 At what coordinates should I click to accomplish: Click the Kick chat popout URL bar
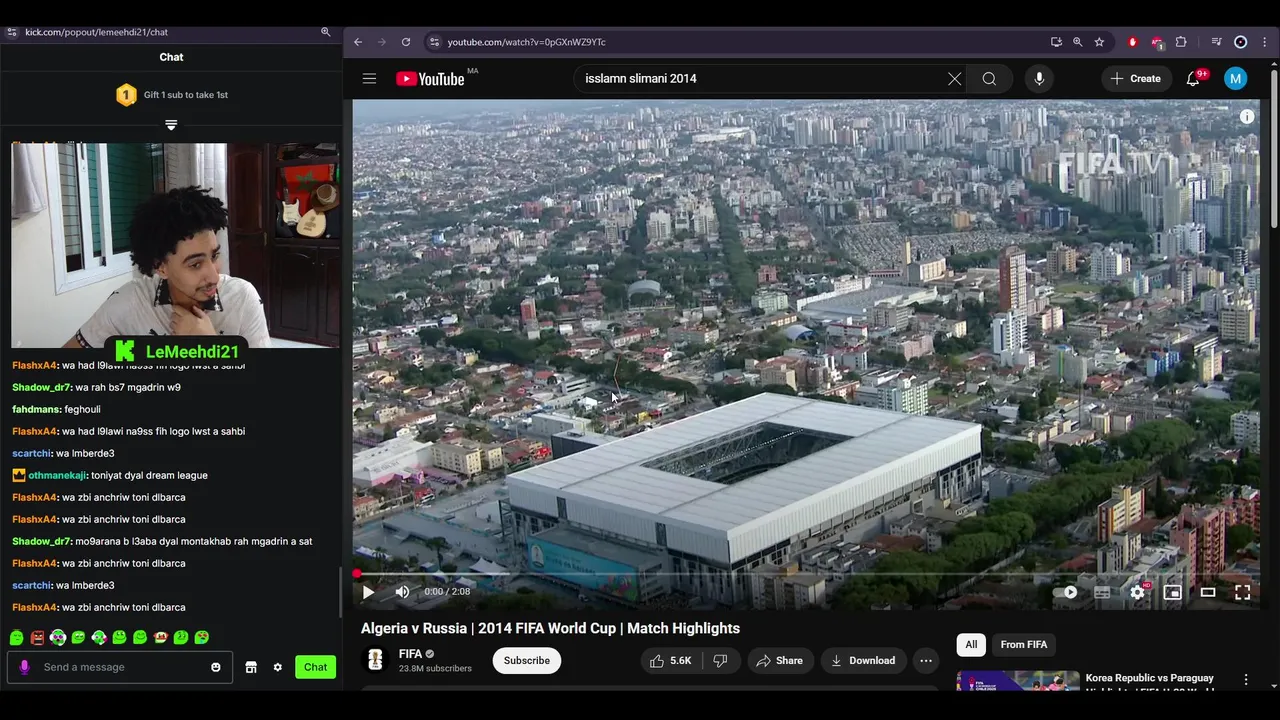click(165, 32)
